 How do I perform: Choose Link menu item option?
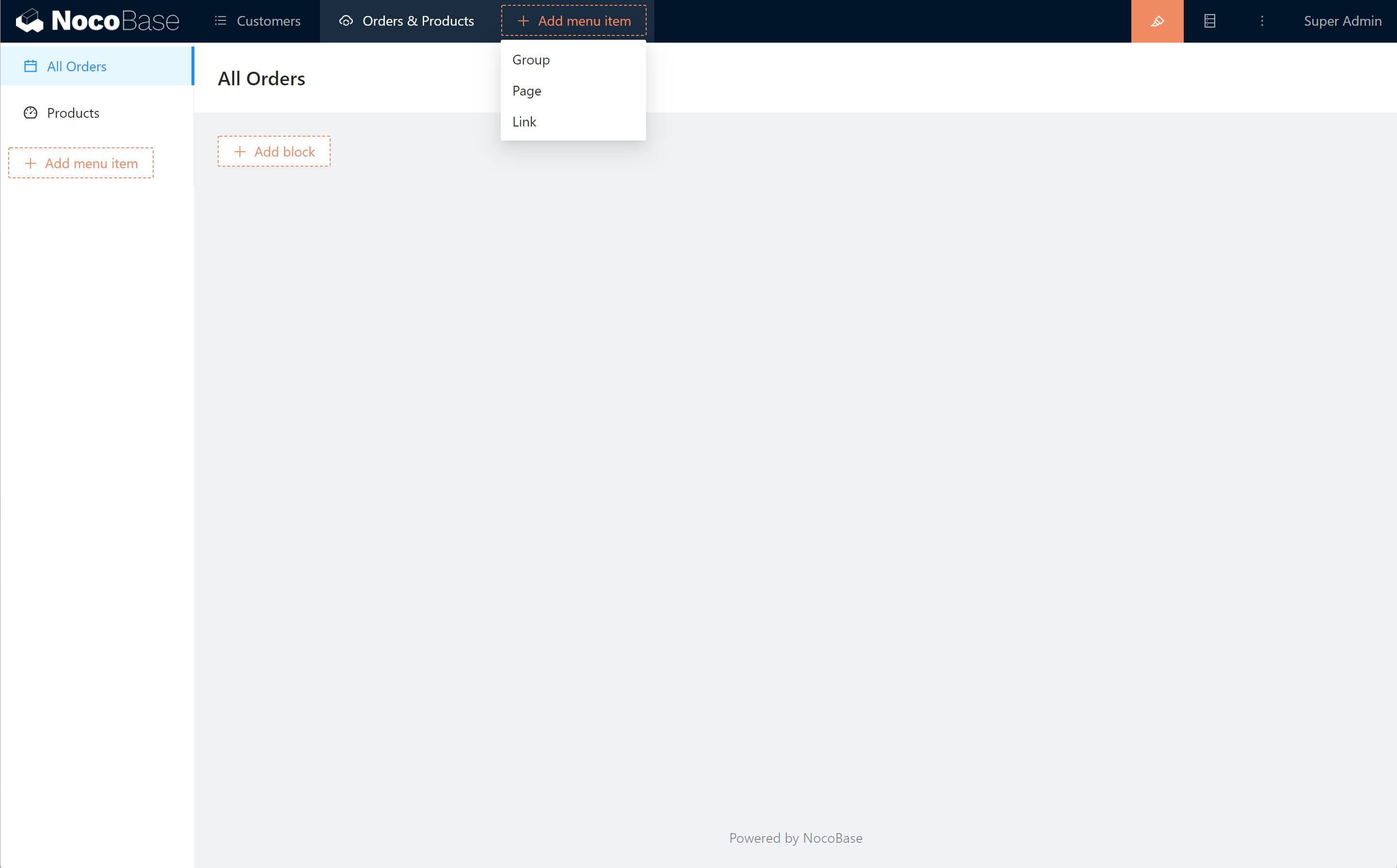point(524,122)
